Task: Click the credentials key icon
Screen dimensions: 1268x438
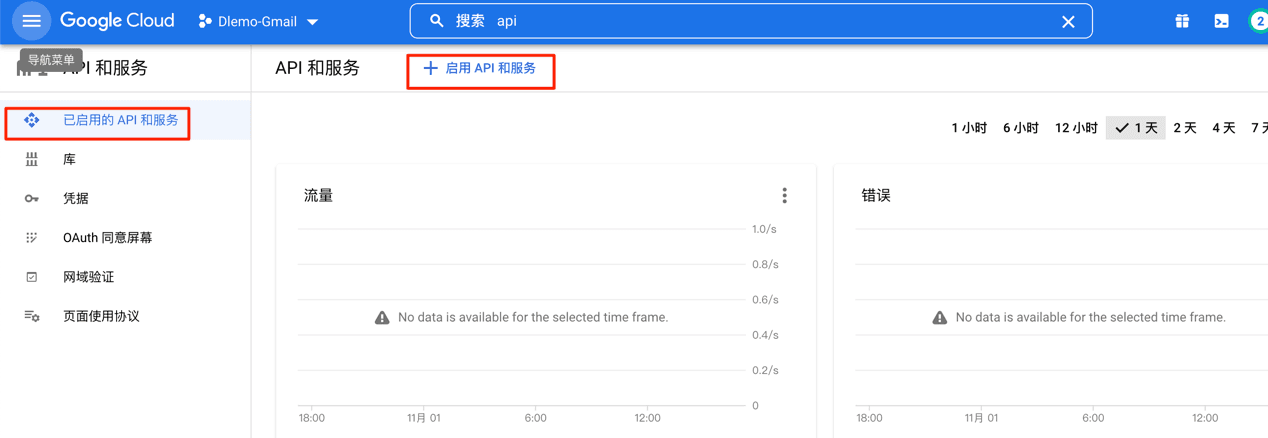Action: [x=32, y=199]
